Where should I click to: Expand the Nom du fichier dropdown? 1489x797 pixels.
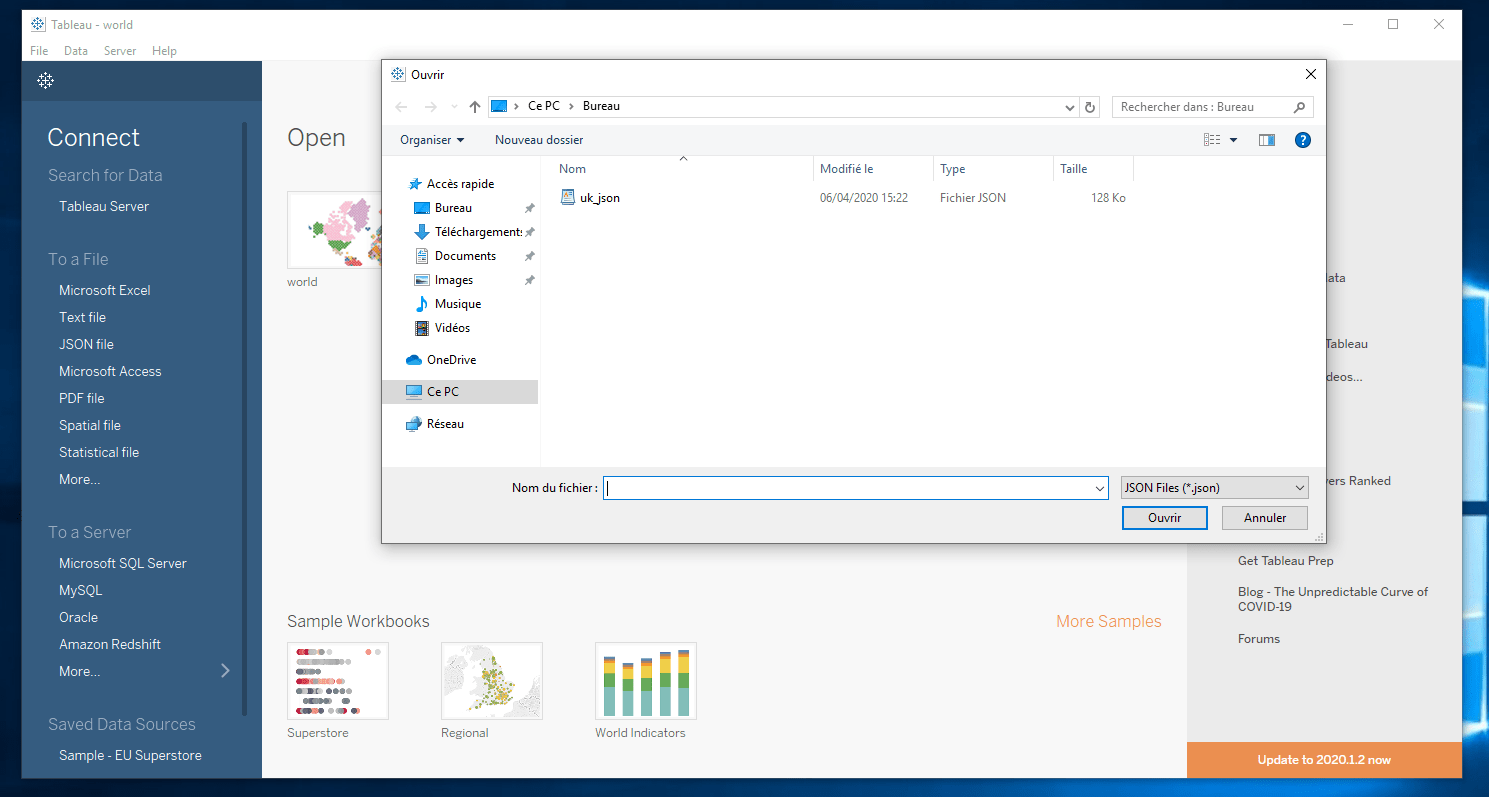[x=1100, y=488]
